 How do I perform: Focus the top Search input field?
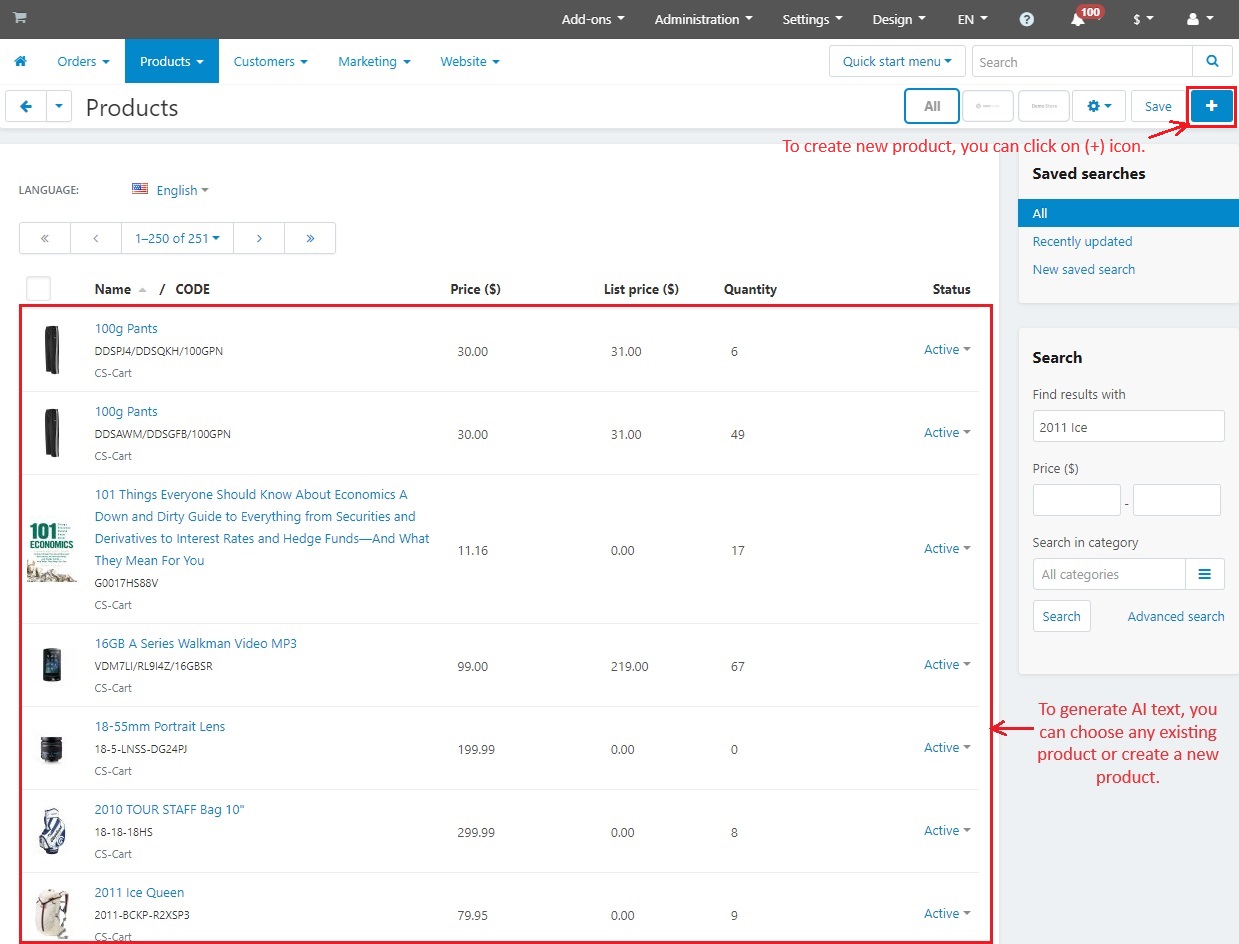point(1082,62)
